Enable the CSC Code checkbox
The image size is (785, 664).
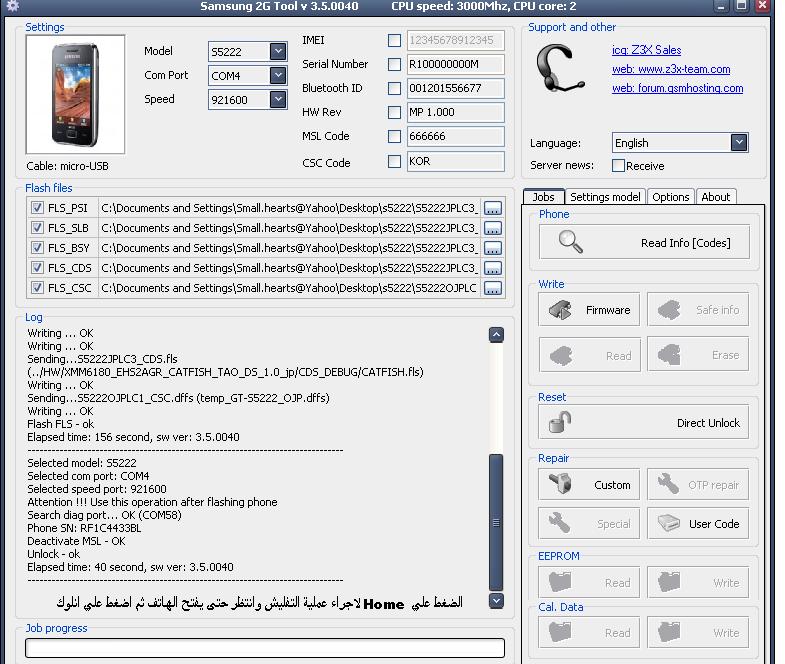[x=395, y=161]
